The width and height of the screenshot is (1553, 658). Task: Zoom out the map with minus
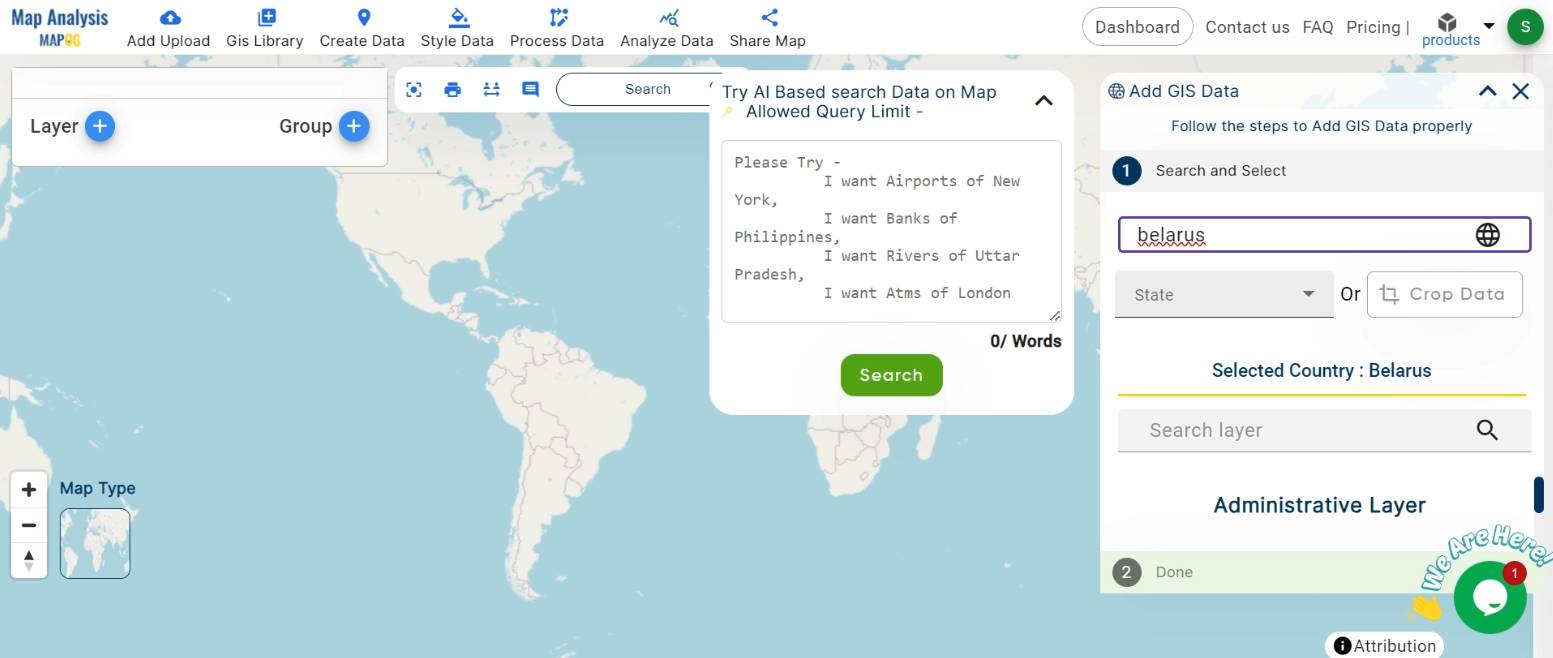29,525
